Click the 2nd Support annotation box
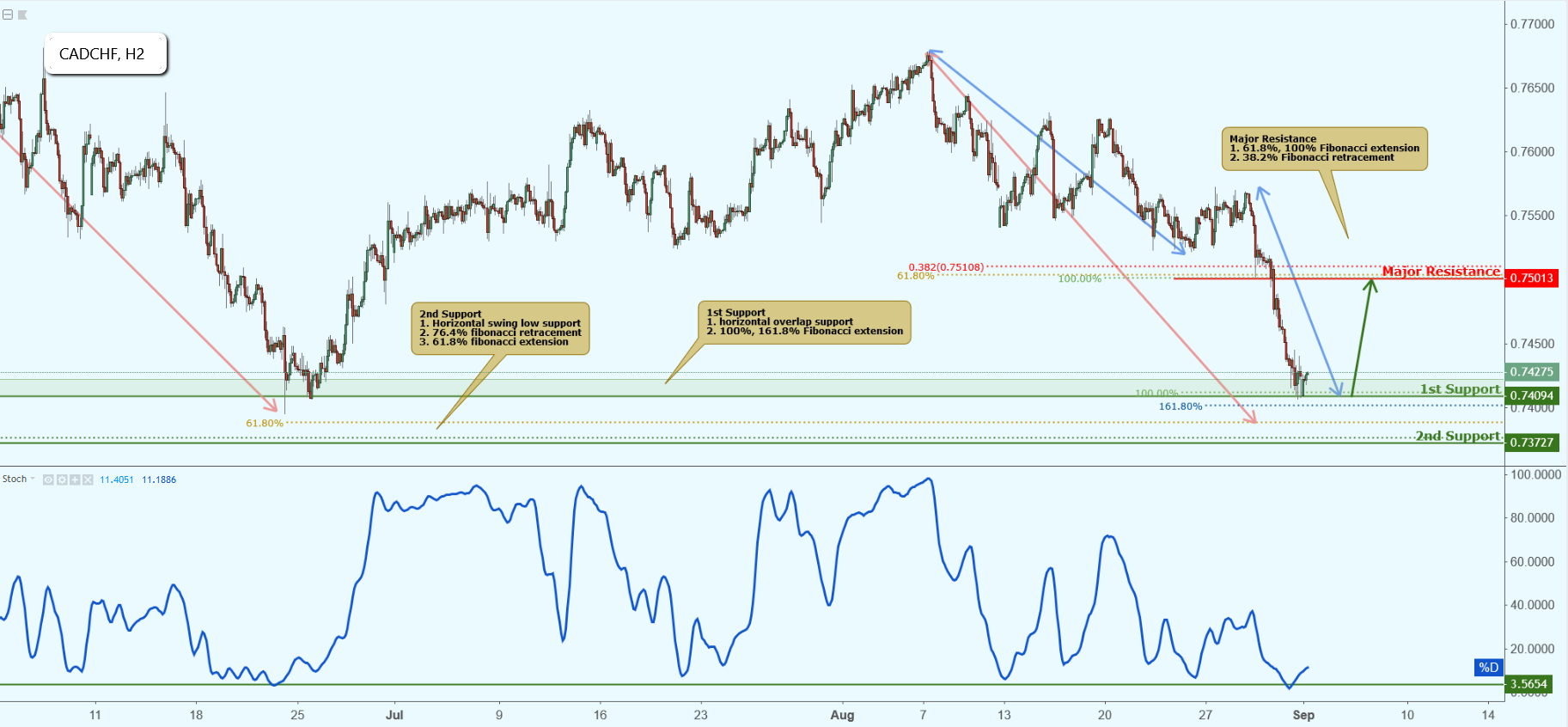Screen dimensions: 1568x727 click(500, 328)
